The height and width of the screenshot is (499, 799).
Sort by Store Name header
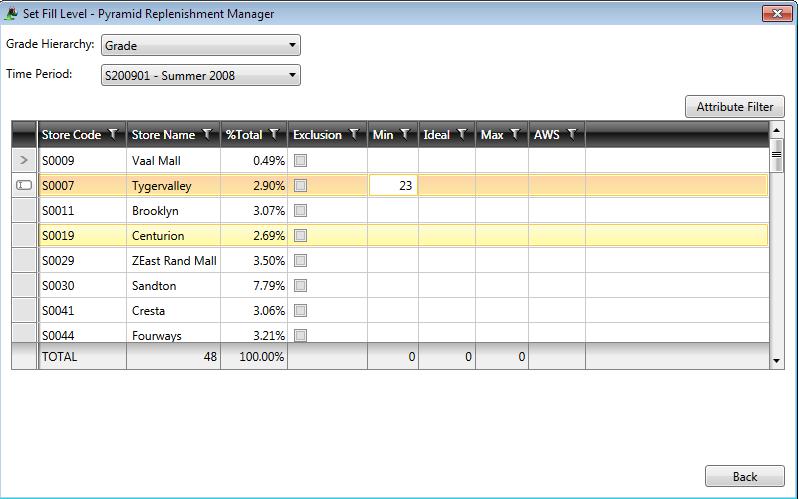(163, 135)
